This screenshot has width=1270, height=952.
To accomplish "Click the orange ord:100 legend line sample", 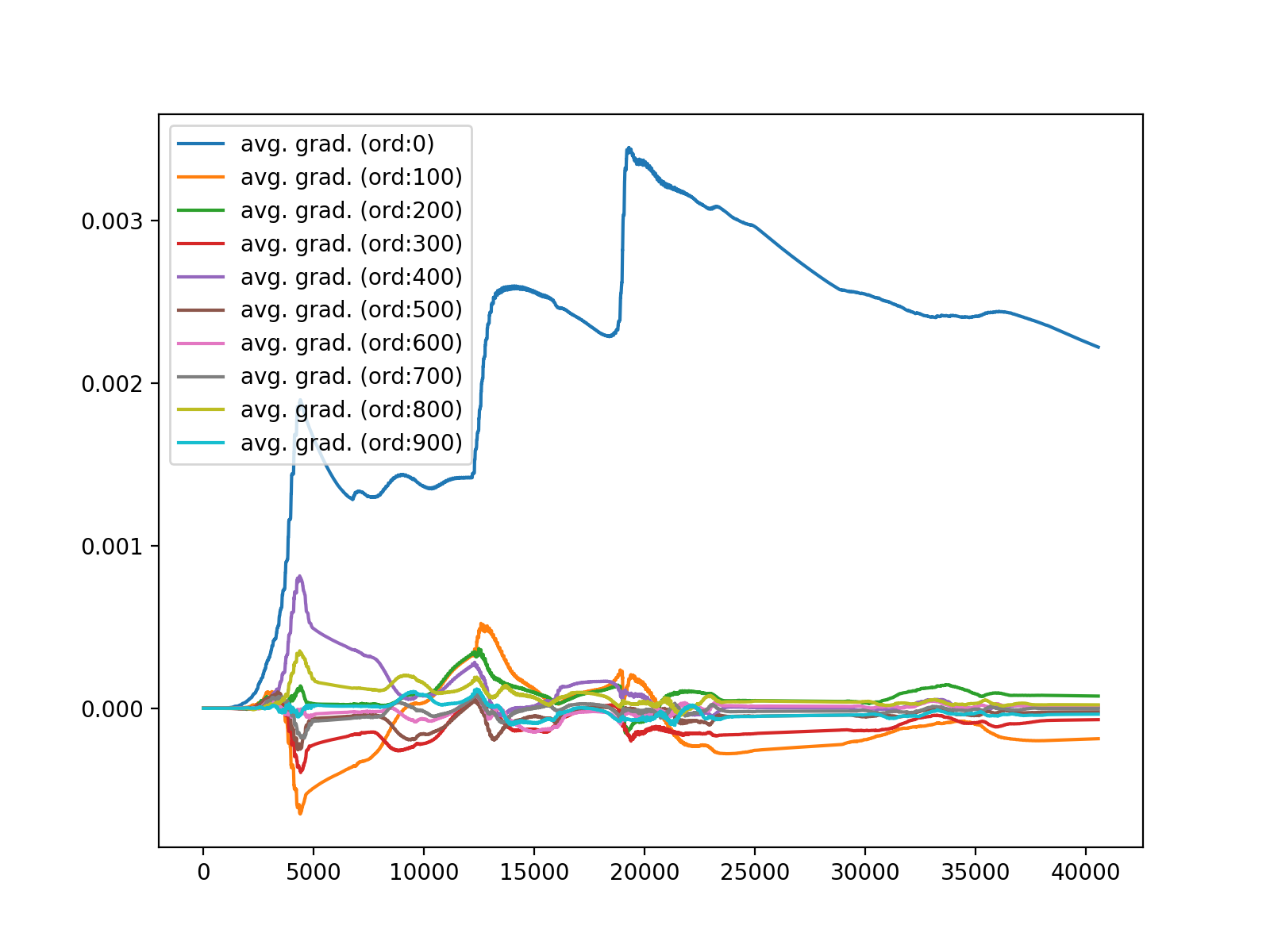I will [201, 177].
